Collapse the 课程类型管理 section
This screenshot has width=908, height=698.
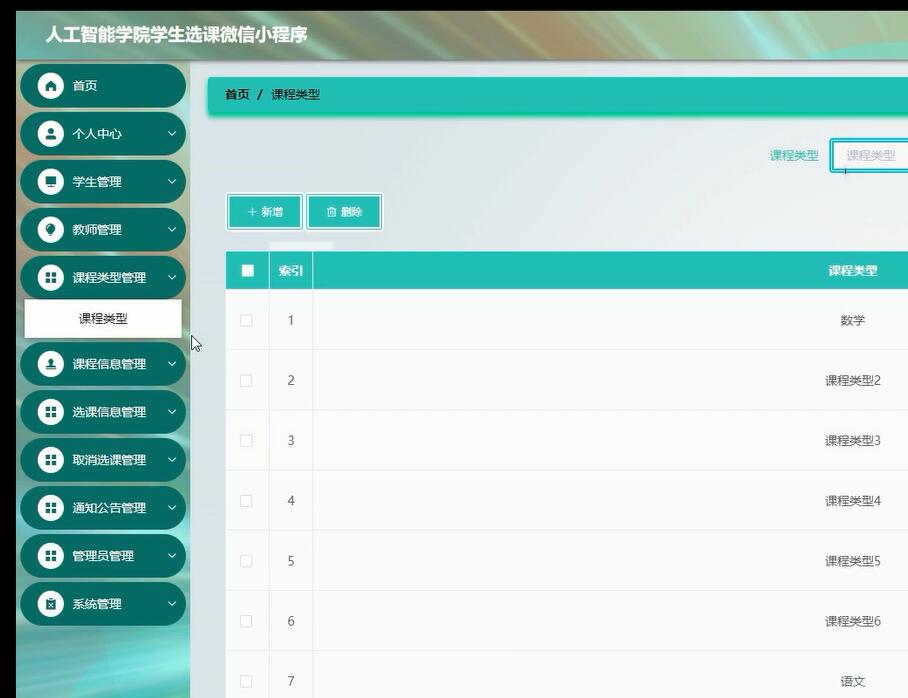[x=171, y=277]
